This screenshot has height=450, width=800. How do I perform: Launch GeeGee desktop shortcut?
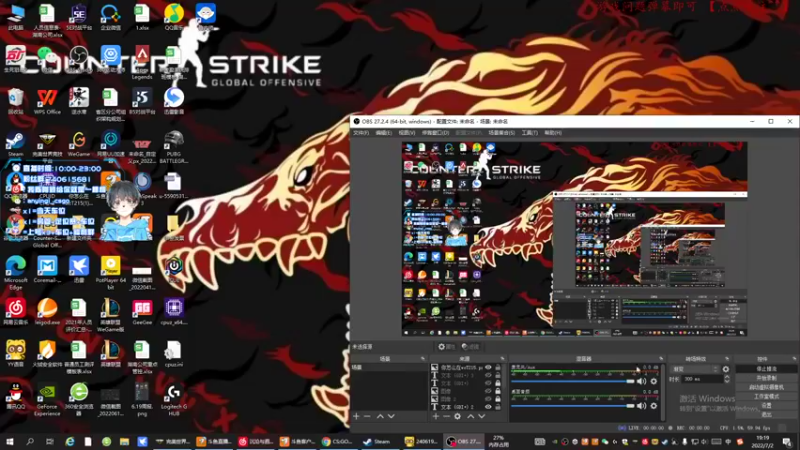142,312
